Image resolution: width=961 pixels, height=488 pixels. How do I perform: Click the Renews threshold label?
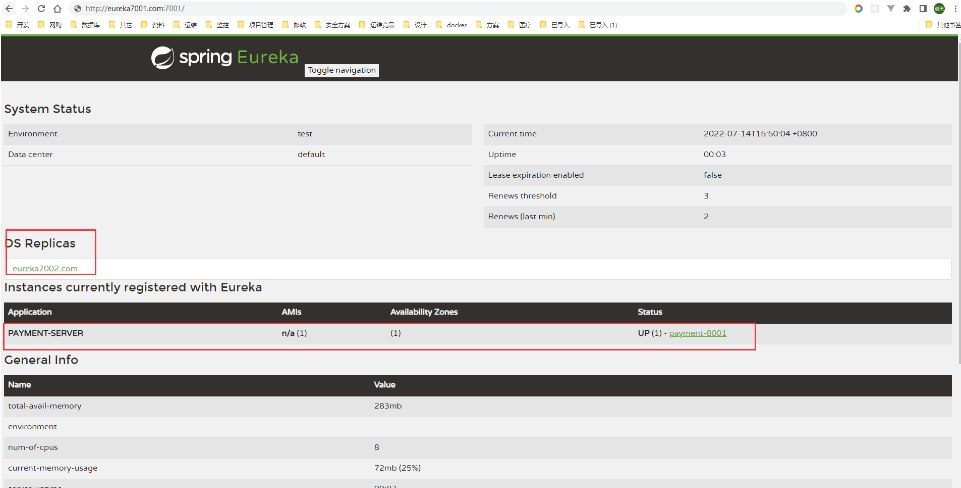tap(522, 196)
